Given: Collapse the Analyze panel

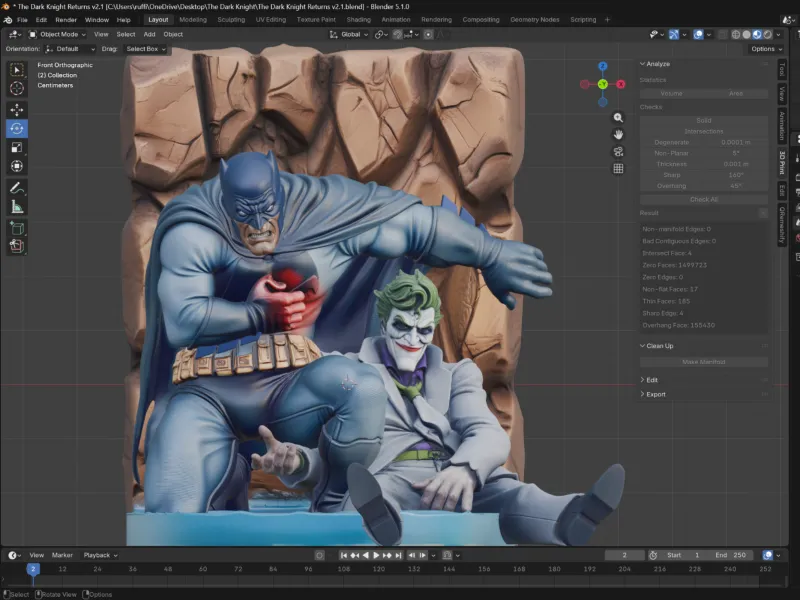Looking at the screenshot, I should coord(655,64).
